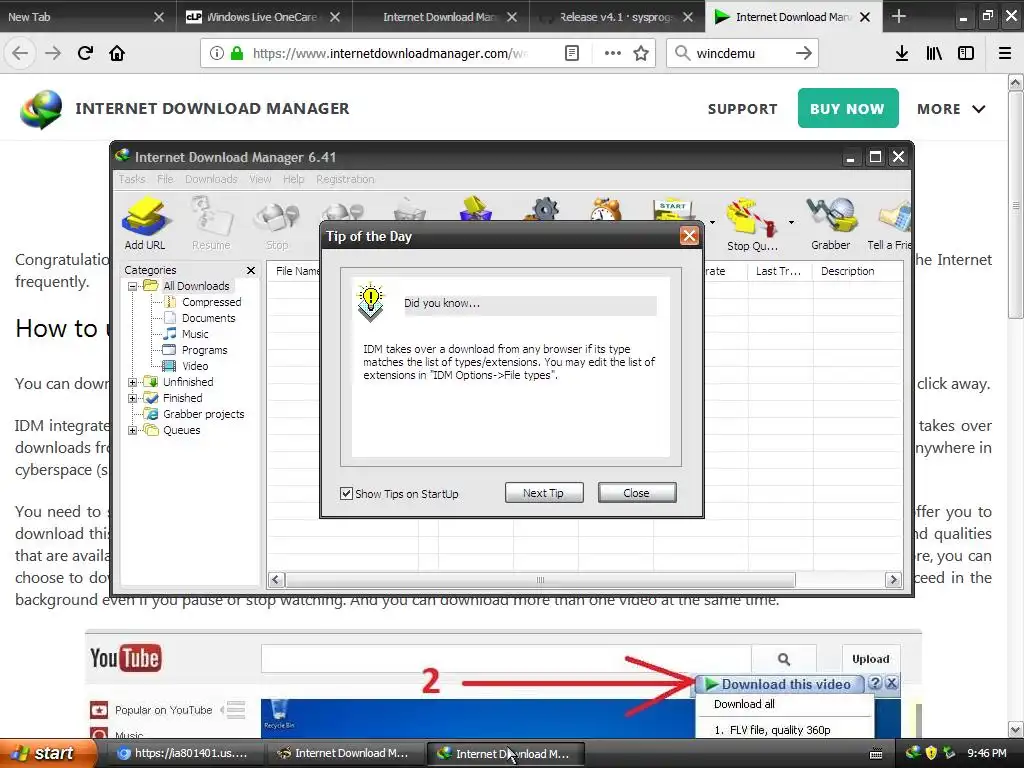Click the Start Queue toolbar icon
Viewport: 1024px width, 768px height.
pyautogui.click(x=674, y=210)
